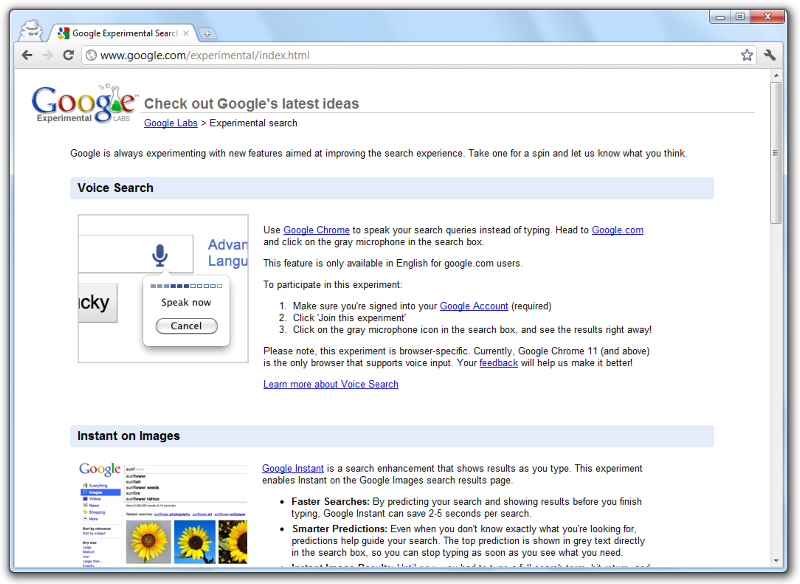The height and width of the screenshot is (584, 800).
Task: Open the Google Instant link
Action: (293, 468)
